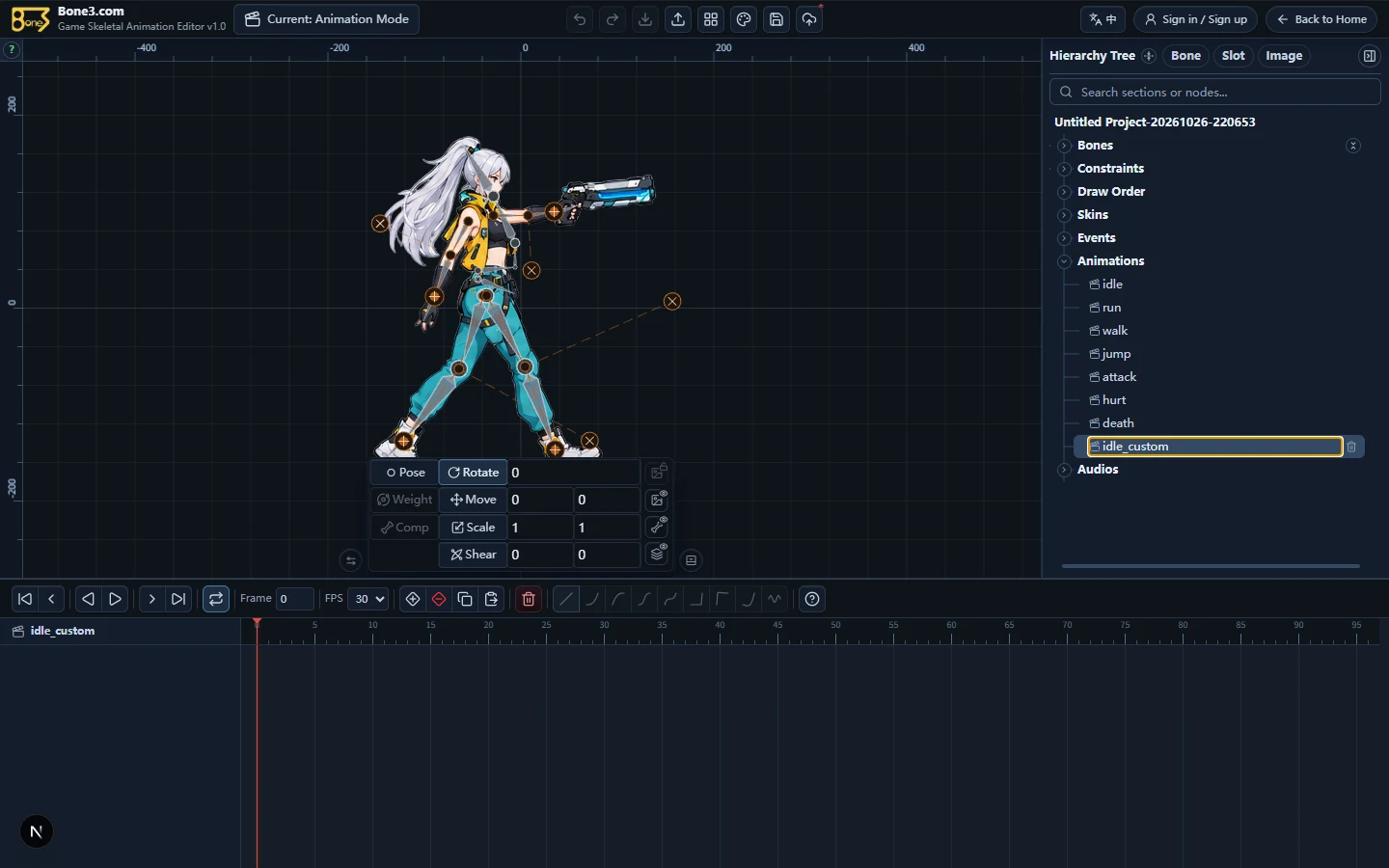Image resolution: width=1389 pixels, height=868 pixels.
Task: Add a keyframe with the diamond icon
Action: 413,599
